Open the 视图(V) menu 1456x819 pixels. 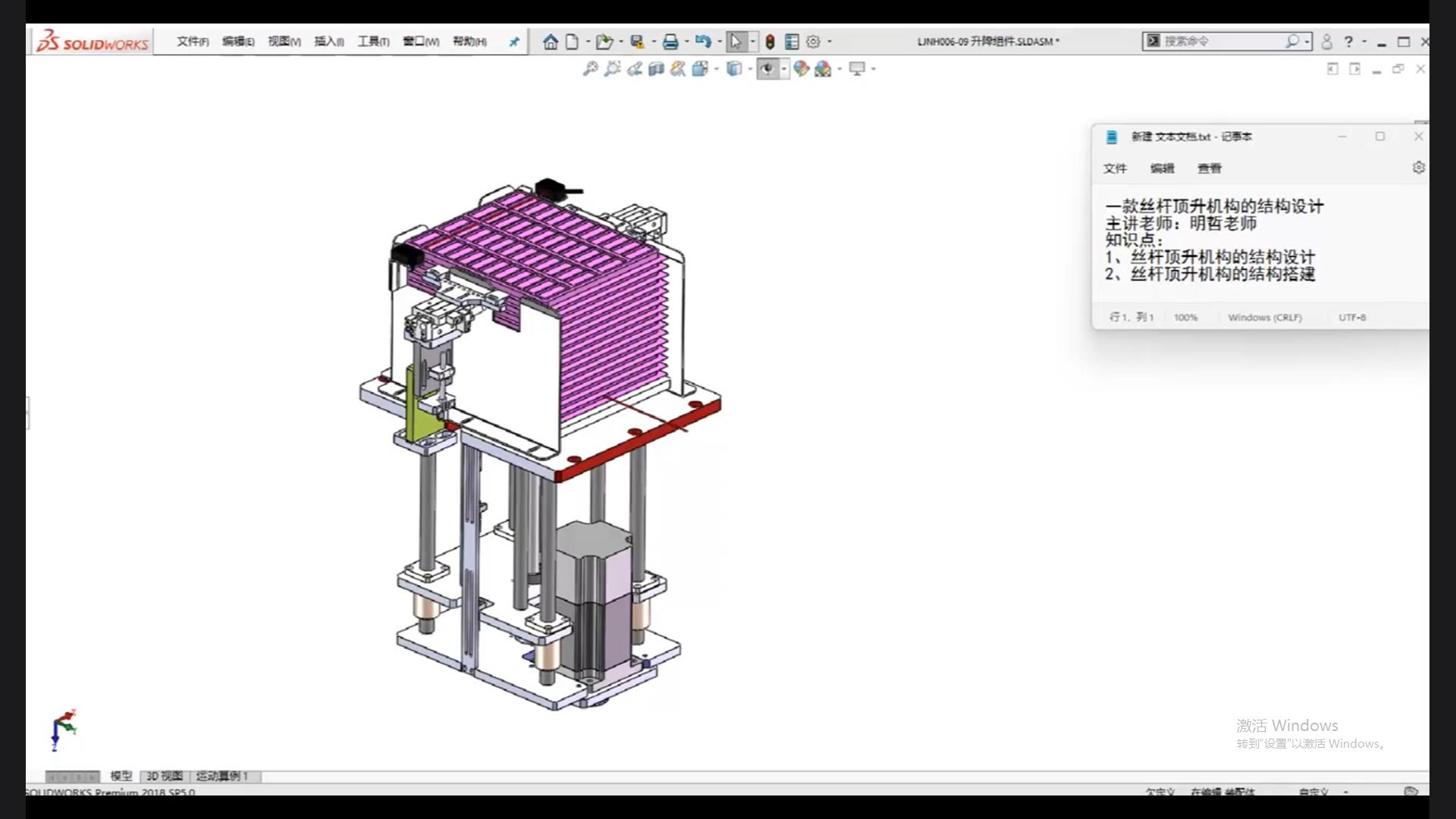(x=284, y=42)
